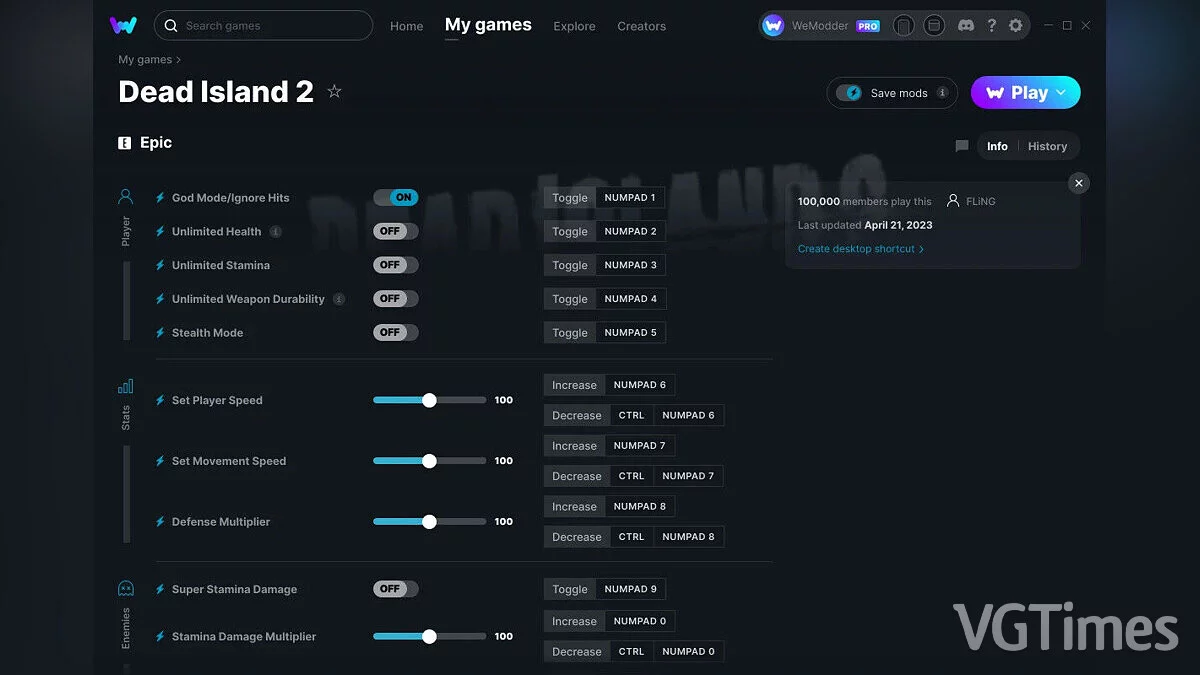Image resolution: width=1200 pixels, height=675 pixels.
Task: Click the Toggle button for NUMPAD 1
Action: click(570, 198)
